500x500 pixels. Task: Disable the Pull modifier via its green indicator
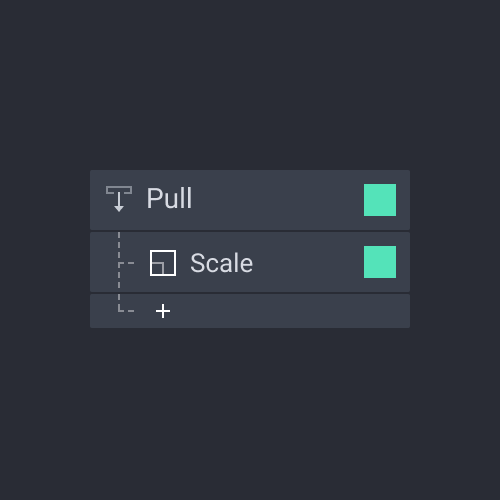[380, 200]
